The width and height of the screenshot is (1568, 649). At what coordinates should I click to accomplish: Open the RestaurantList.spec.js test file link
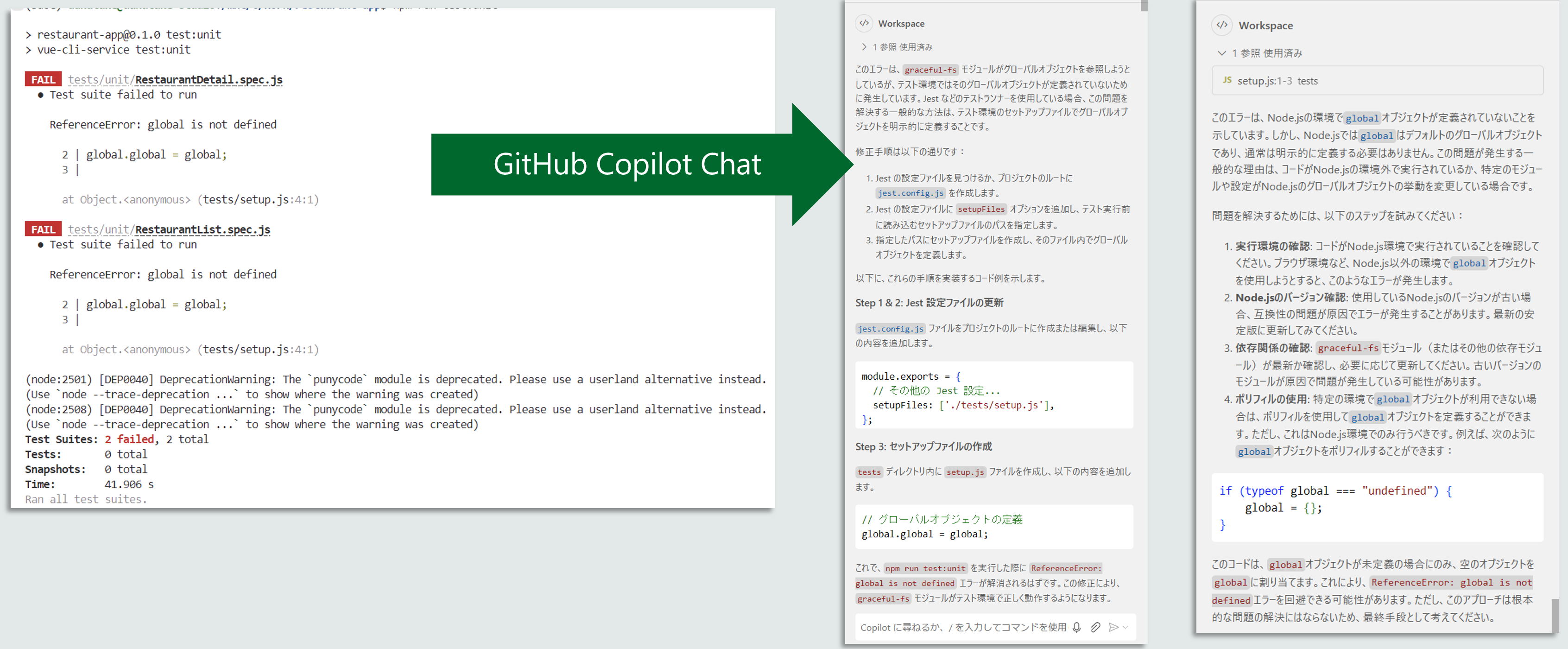click(169, 229)
